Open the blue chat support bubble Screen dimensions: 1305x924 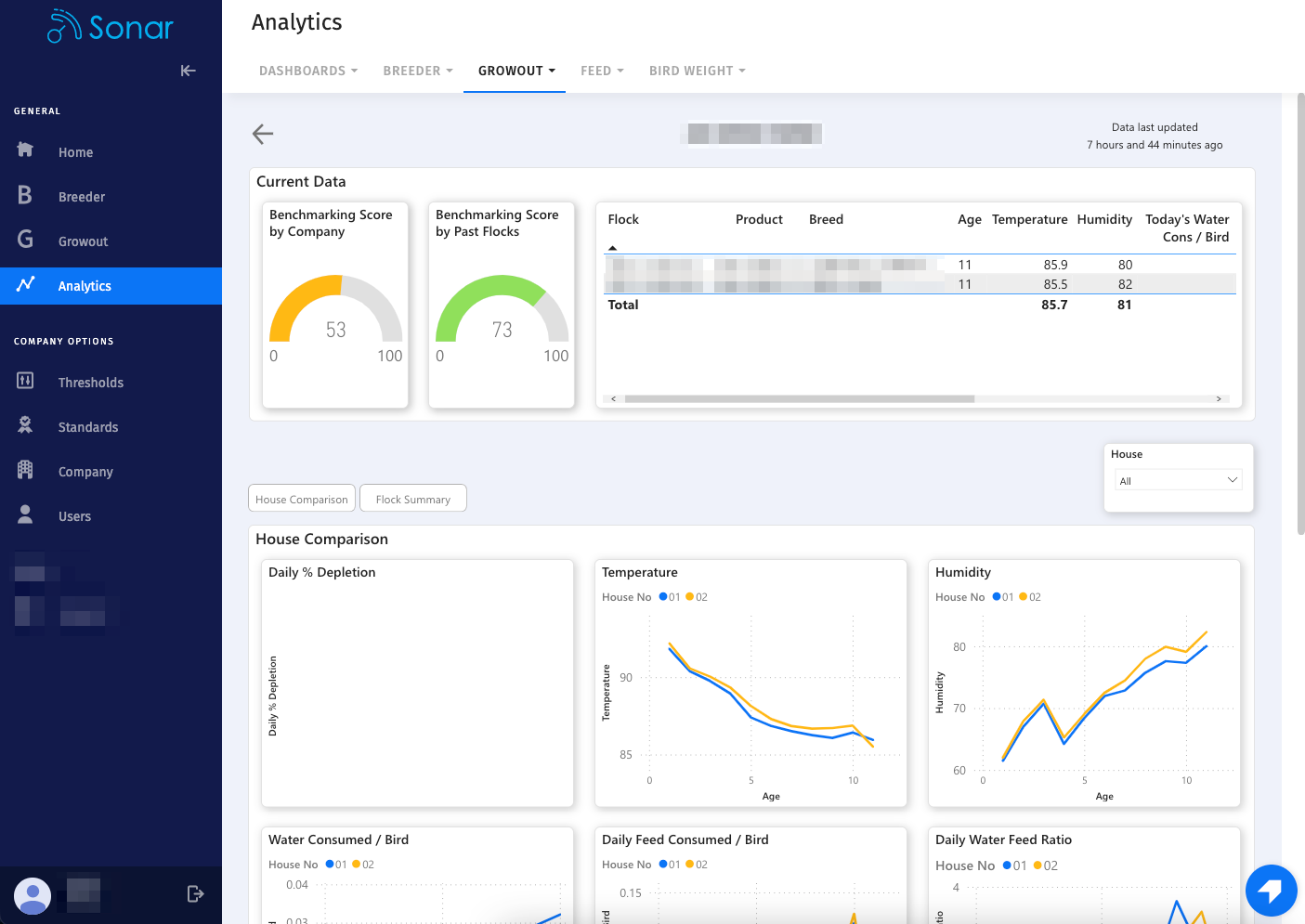pyautogui.click(x=1271, y=891)
